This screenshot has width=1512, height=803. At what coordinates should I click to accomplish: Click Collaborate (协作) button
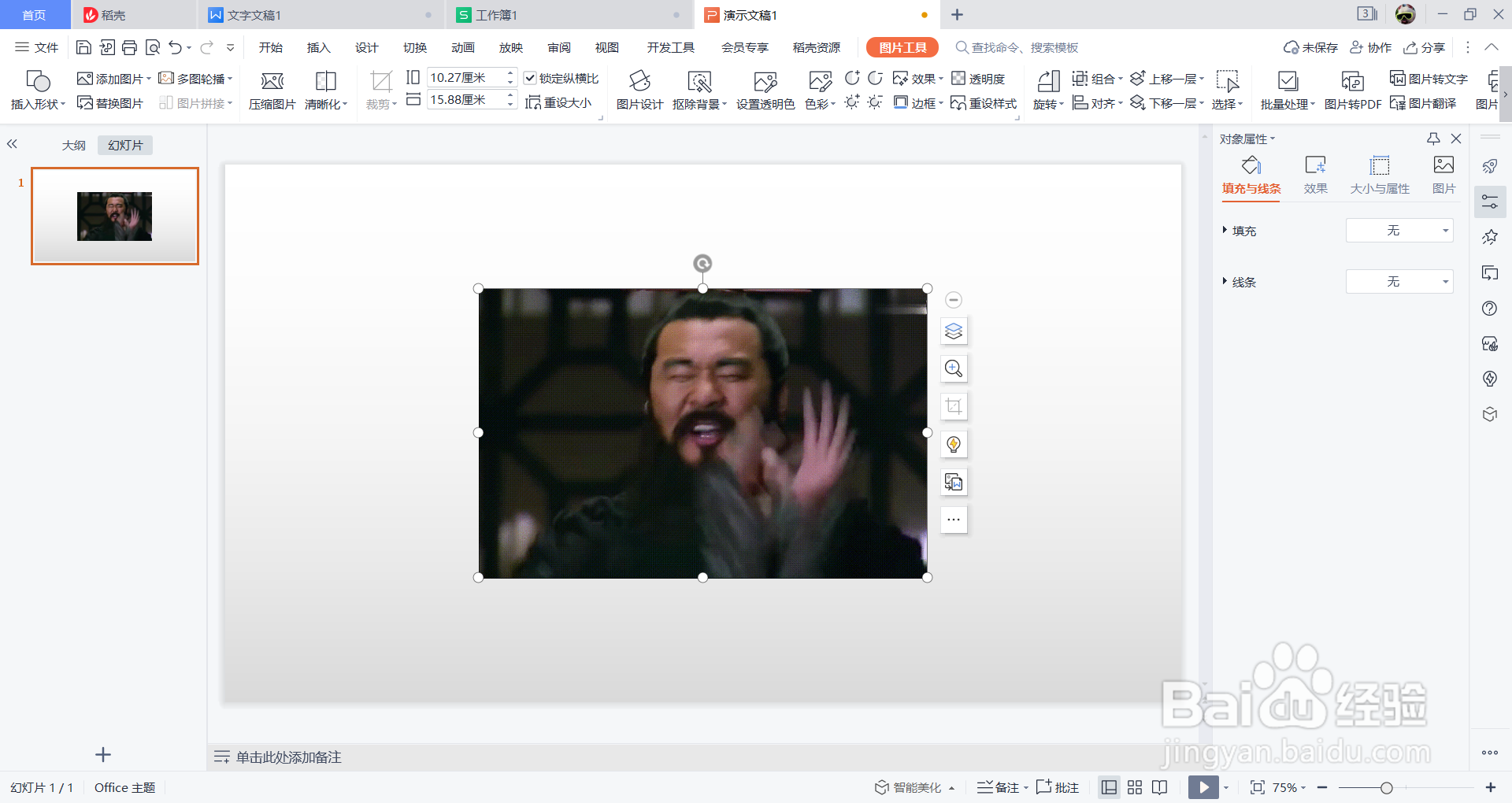1371,47
